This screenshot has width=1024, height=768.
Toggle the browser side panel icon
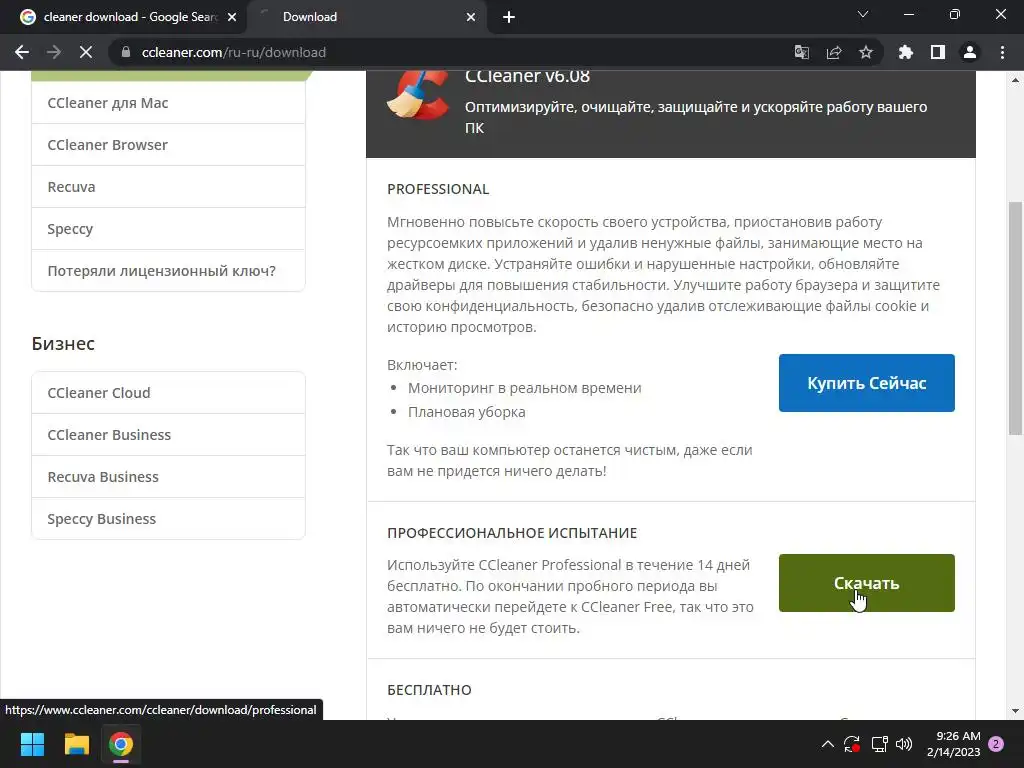pos(938,52)
